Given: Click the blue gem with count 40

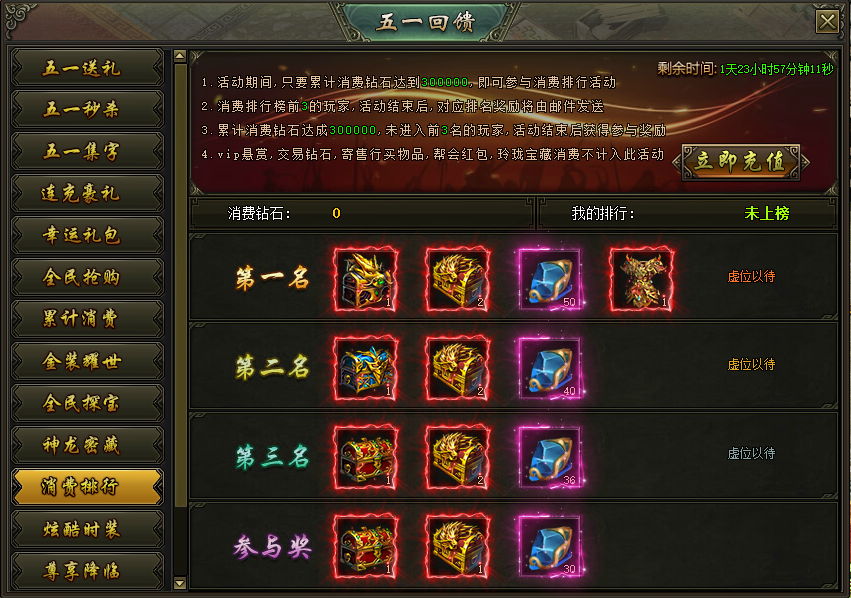Looking at the screenshot, I should tap(549, 368).
